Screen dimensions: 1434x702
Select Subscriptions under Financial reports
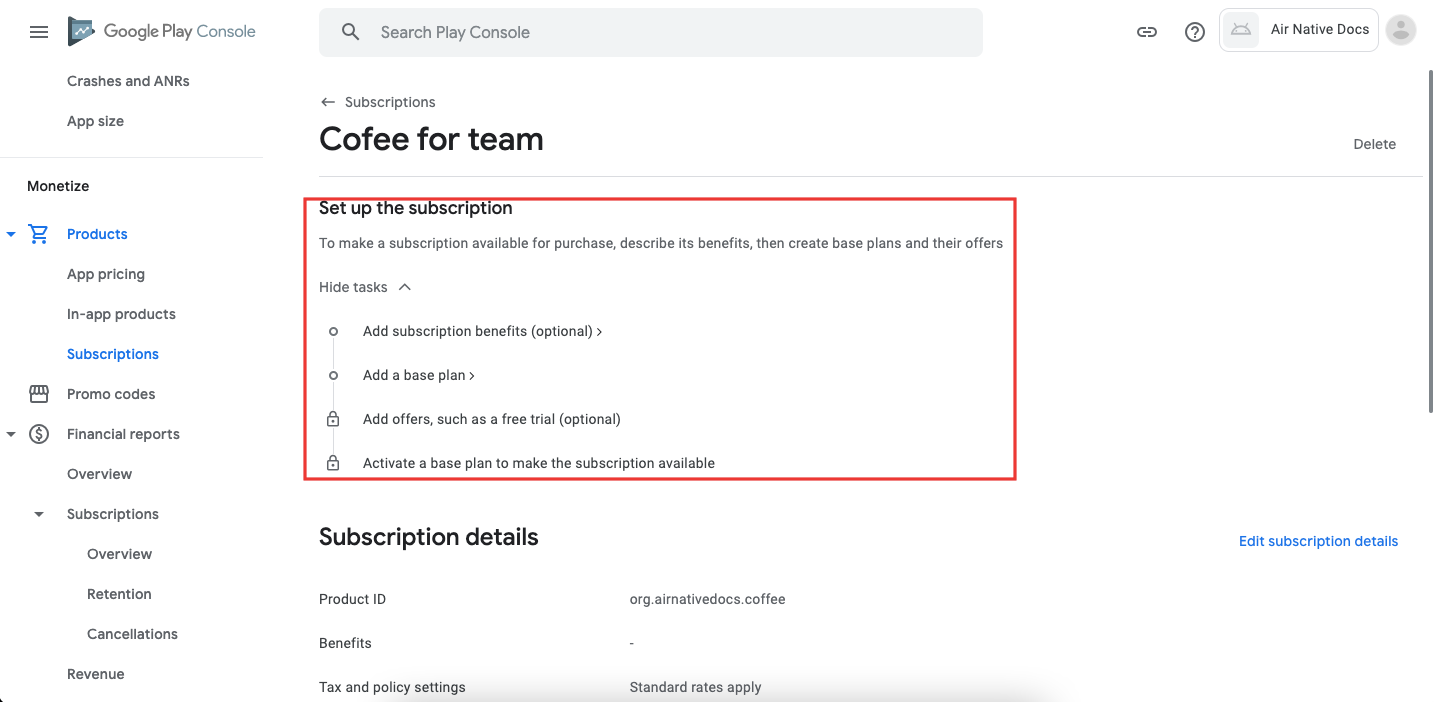(113, 514)
